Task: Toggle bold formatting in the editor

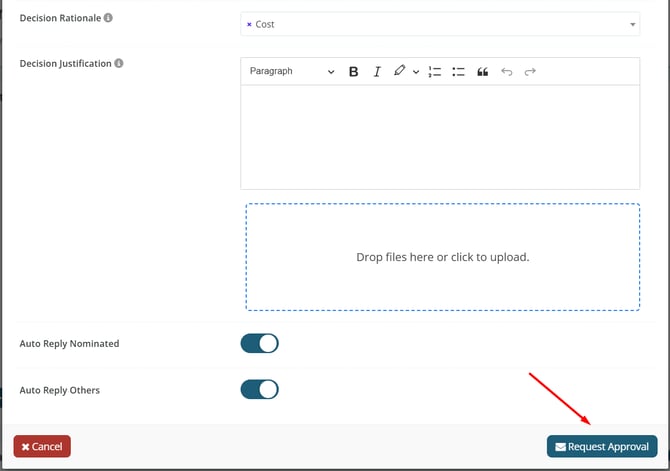Action: [353, 72]
